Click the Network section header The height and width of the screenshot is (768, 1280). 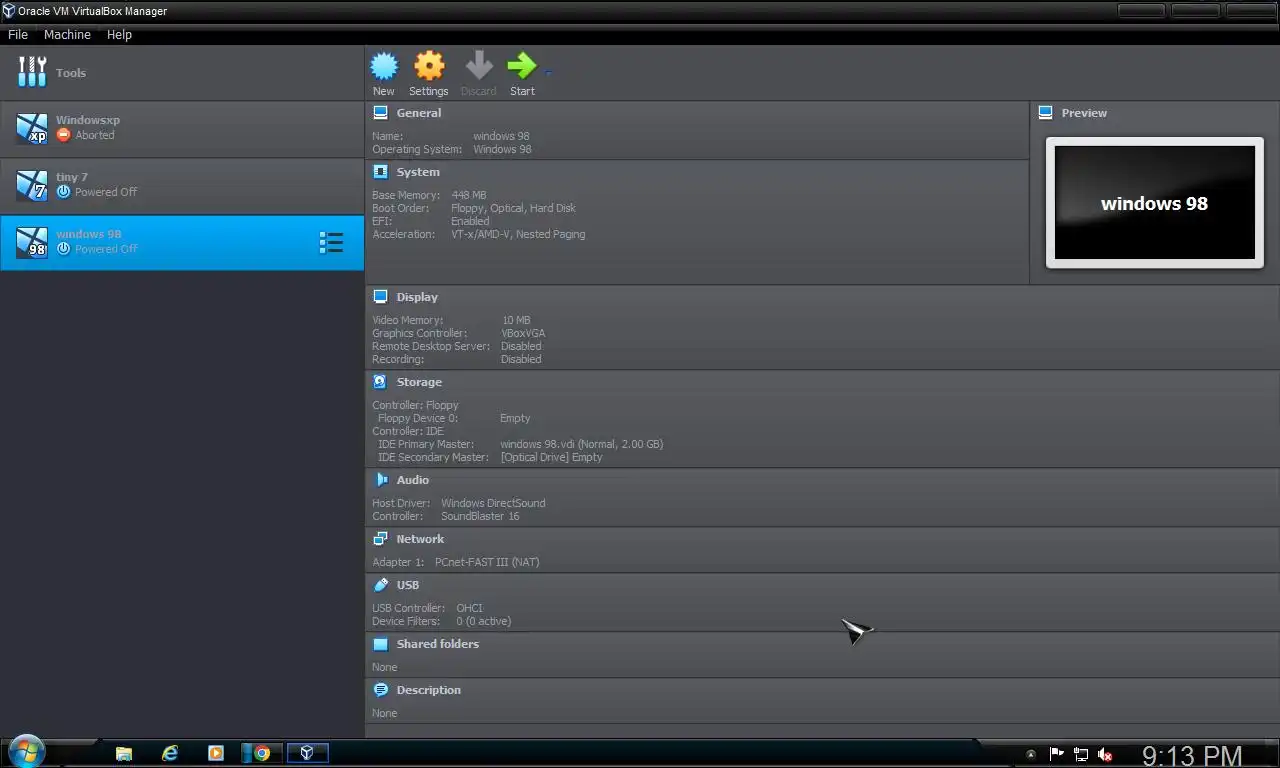click(x=420, y=539)
